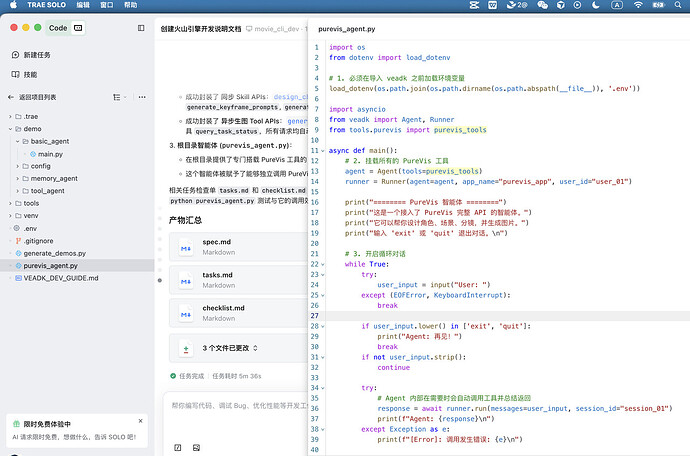690x456 pixels.
Task: Go back to project list arrow
Action: click(11, 97)
